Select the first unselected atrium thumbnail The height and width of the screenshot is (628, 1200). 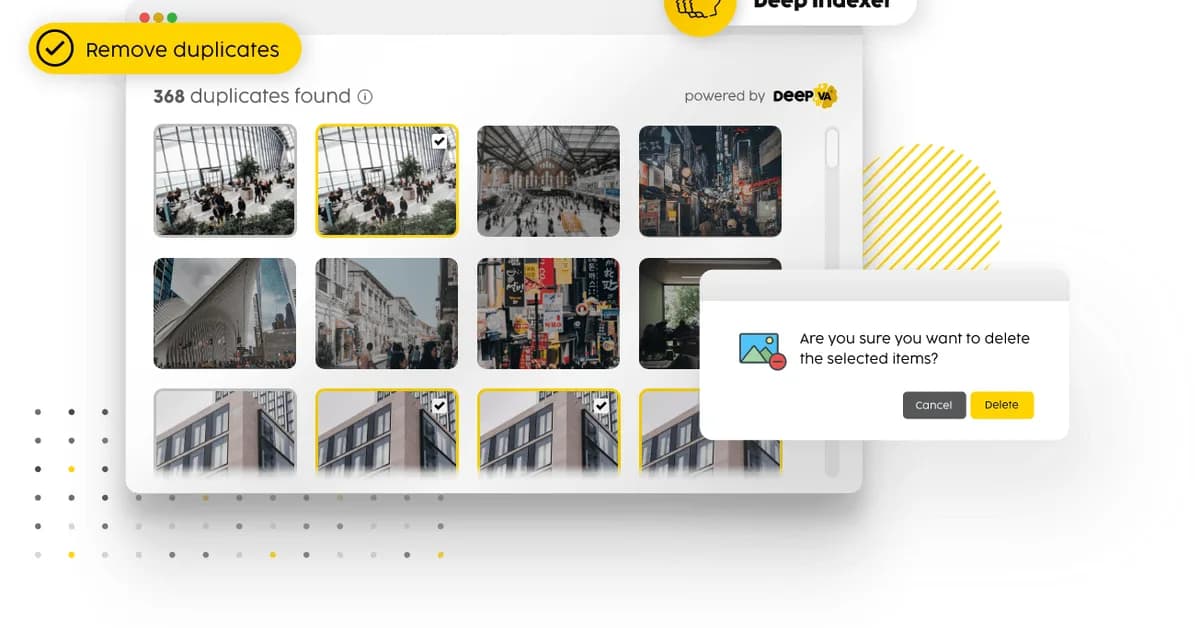pyautogui.click(x=225, y=181)
